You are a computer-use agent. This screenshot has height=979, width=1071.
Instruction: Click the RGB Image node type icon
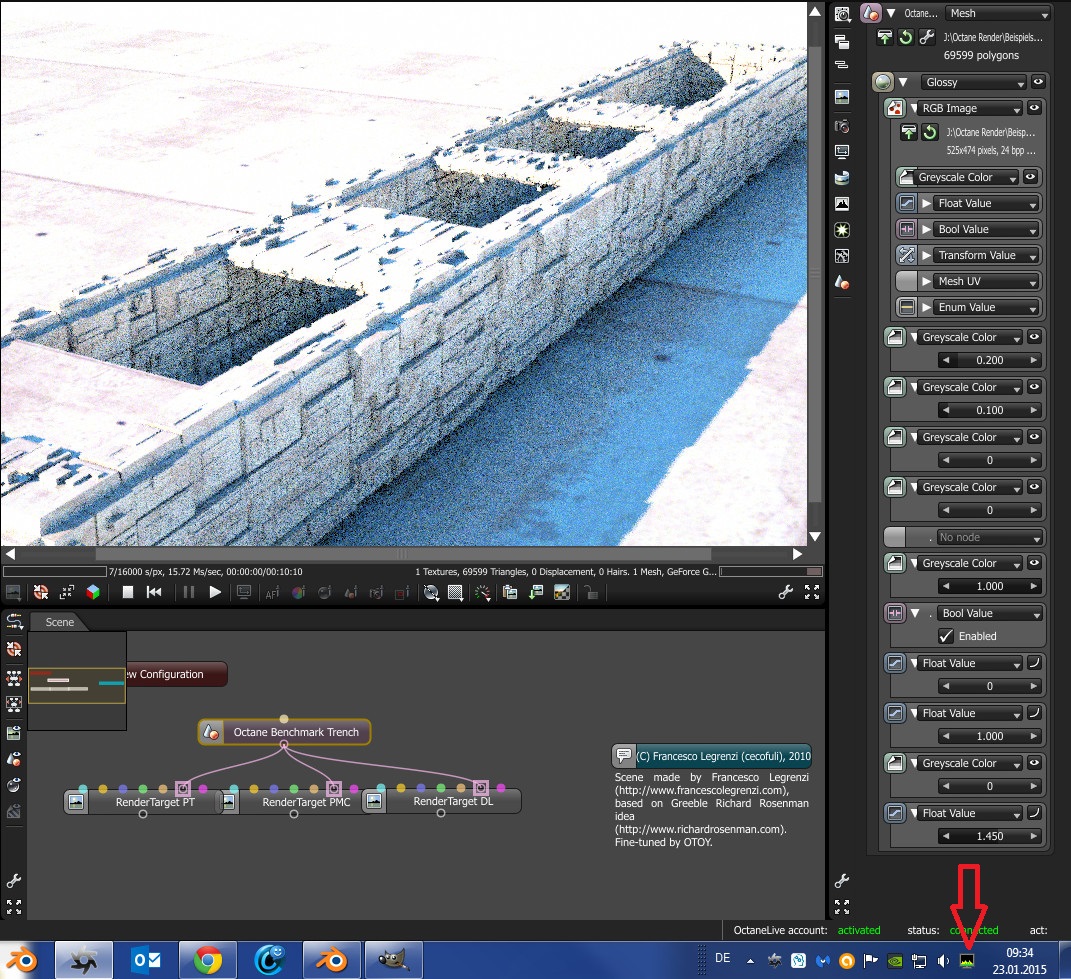[895, 108]
